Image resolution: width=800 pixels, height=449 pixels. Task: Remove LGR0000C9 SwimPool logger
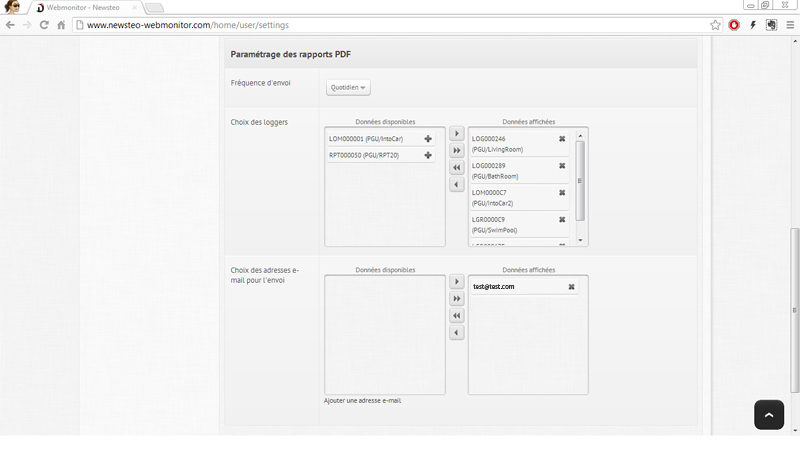point(562,220)
